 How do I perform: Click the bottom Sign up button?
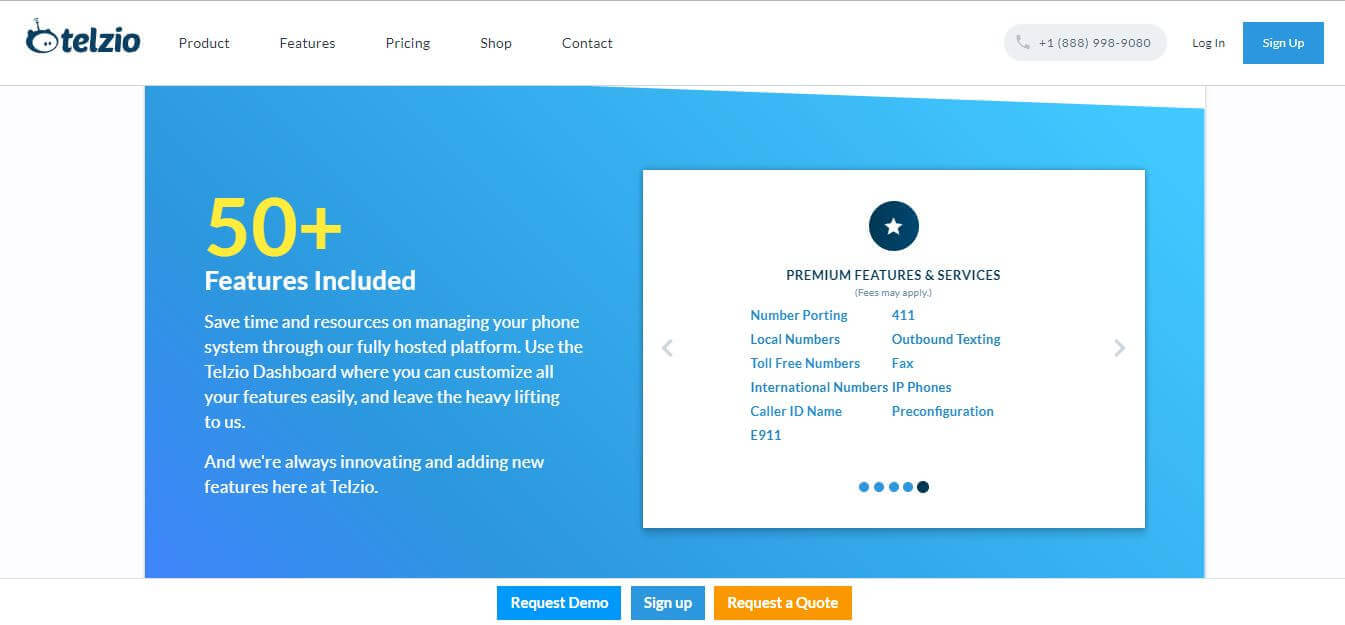(x=668, y=603)
